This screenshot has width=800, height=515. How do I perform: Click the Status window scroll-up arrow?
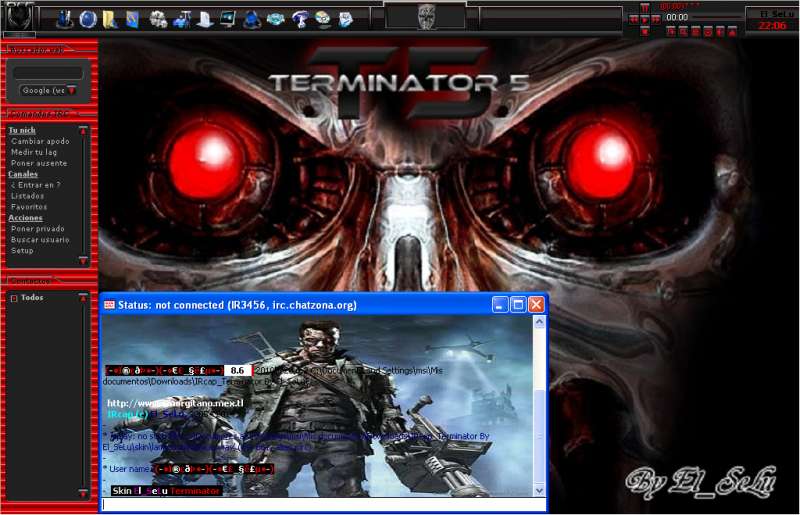pyautogui.click(x=539, y=322)
